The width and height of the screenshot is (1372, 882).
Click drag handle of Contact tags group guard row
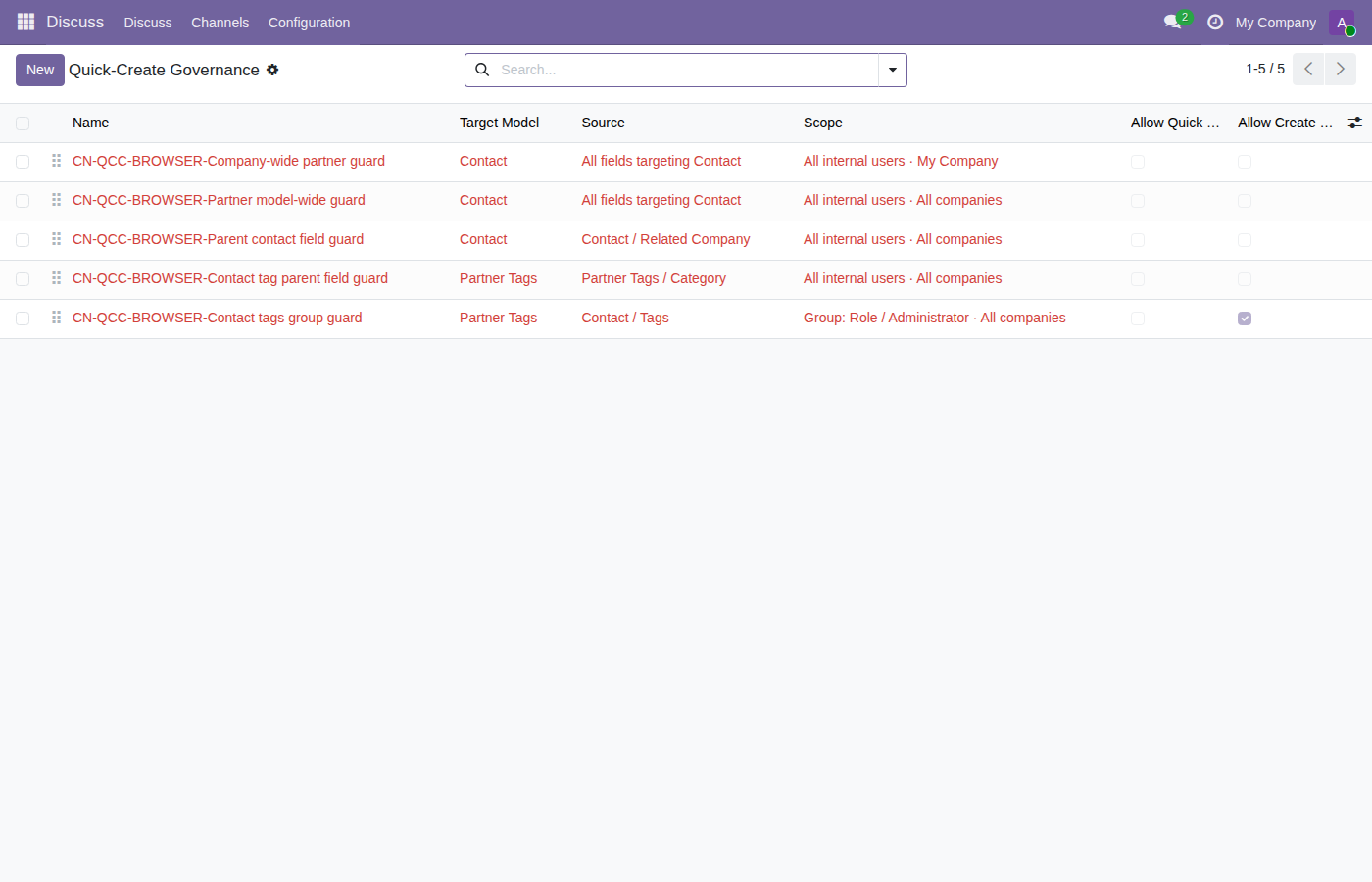56,318
